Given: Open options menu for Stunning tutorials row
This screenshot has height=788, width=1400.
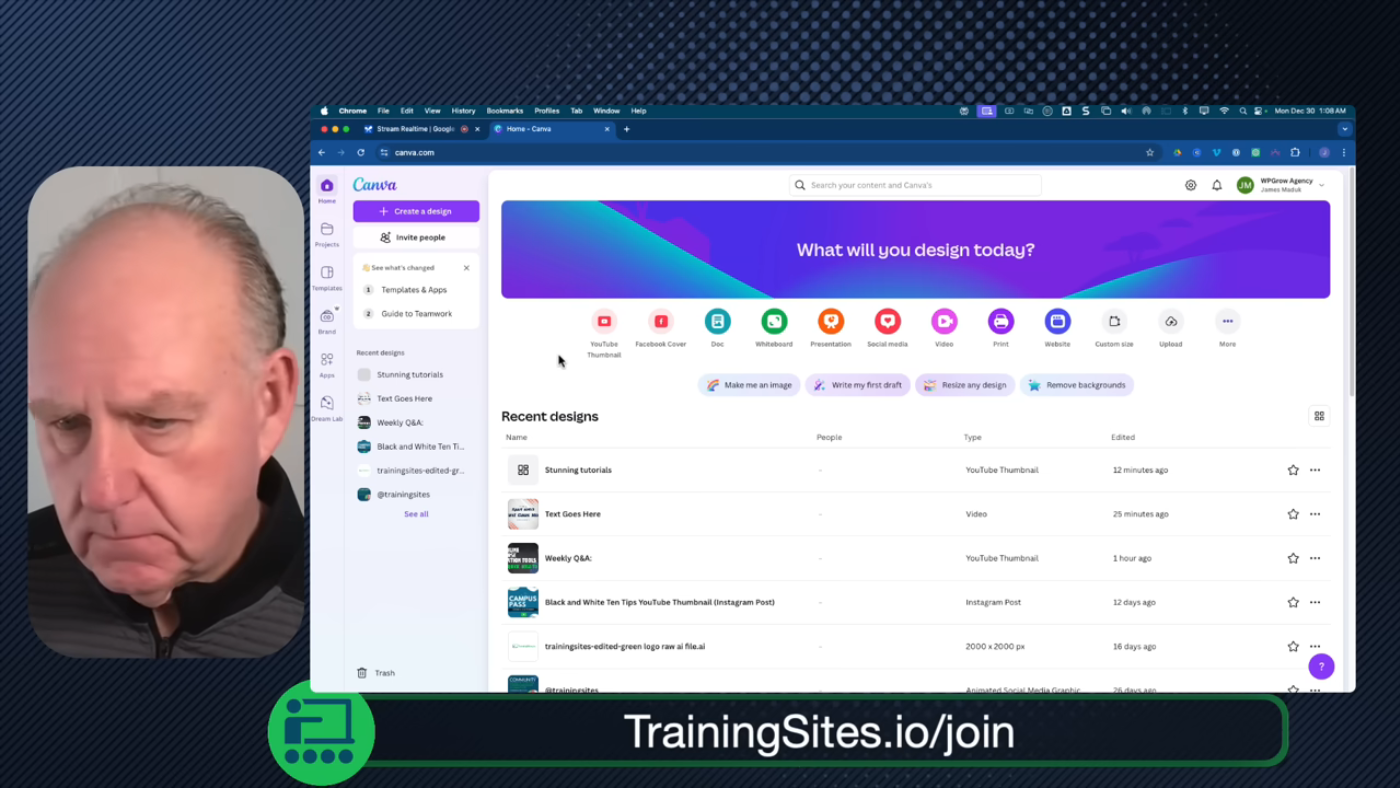Looking at the screenshot, I should coord(1315,470).
